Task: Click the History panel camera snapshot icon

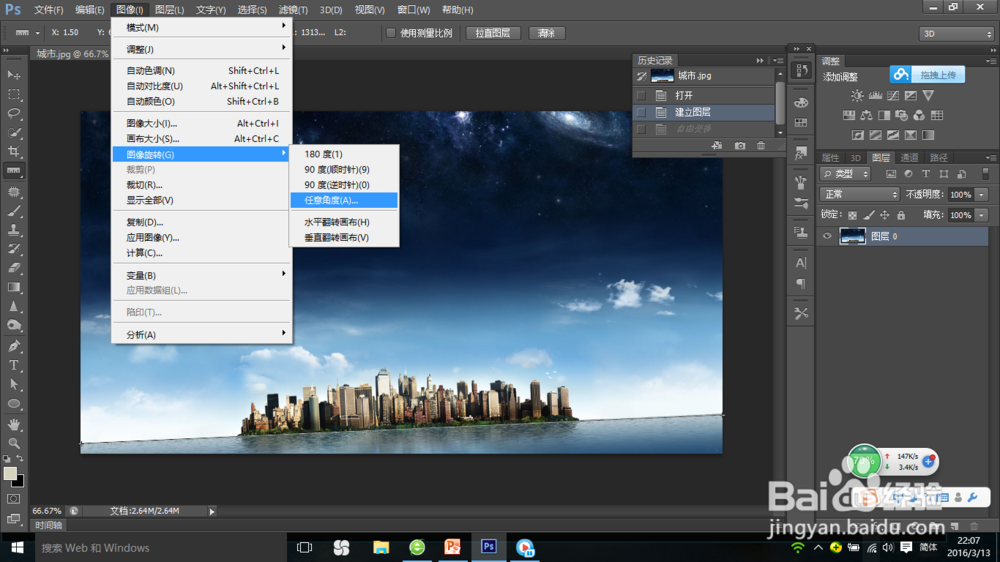Action: coord(740,146)
